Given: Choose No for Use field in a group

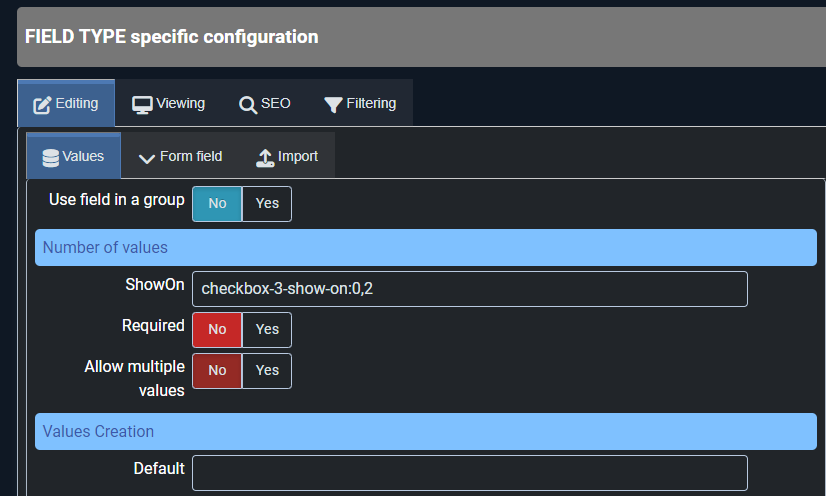Looking at the screenshot, I should point(217,203).
